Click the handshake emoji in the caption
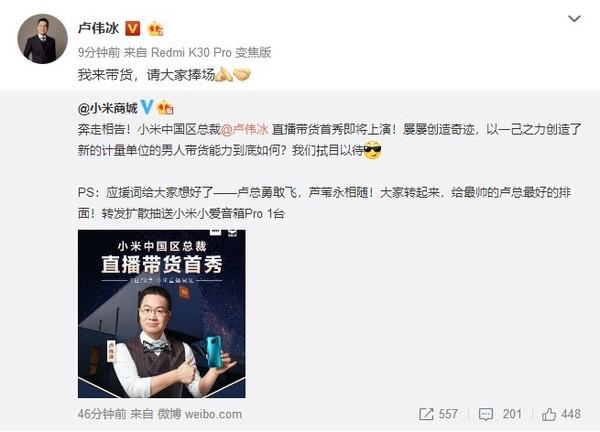The height and width of the screenshot is (432, 600). coord(242,74)
